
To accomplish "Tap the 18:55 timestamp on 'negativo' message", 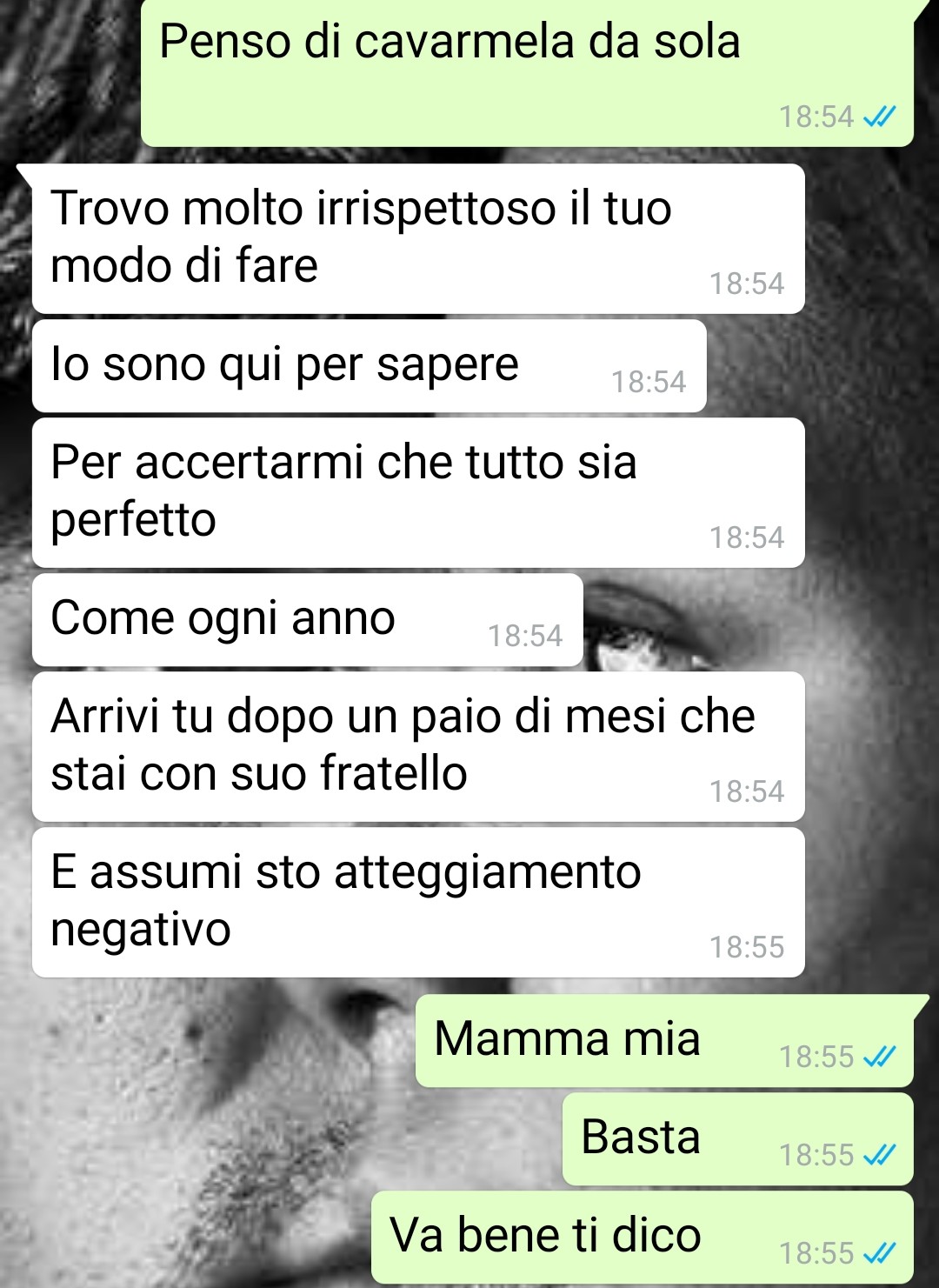I will 747,947.
